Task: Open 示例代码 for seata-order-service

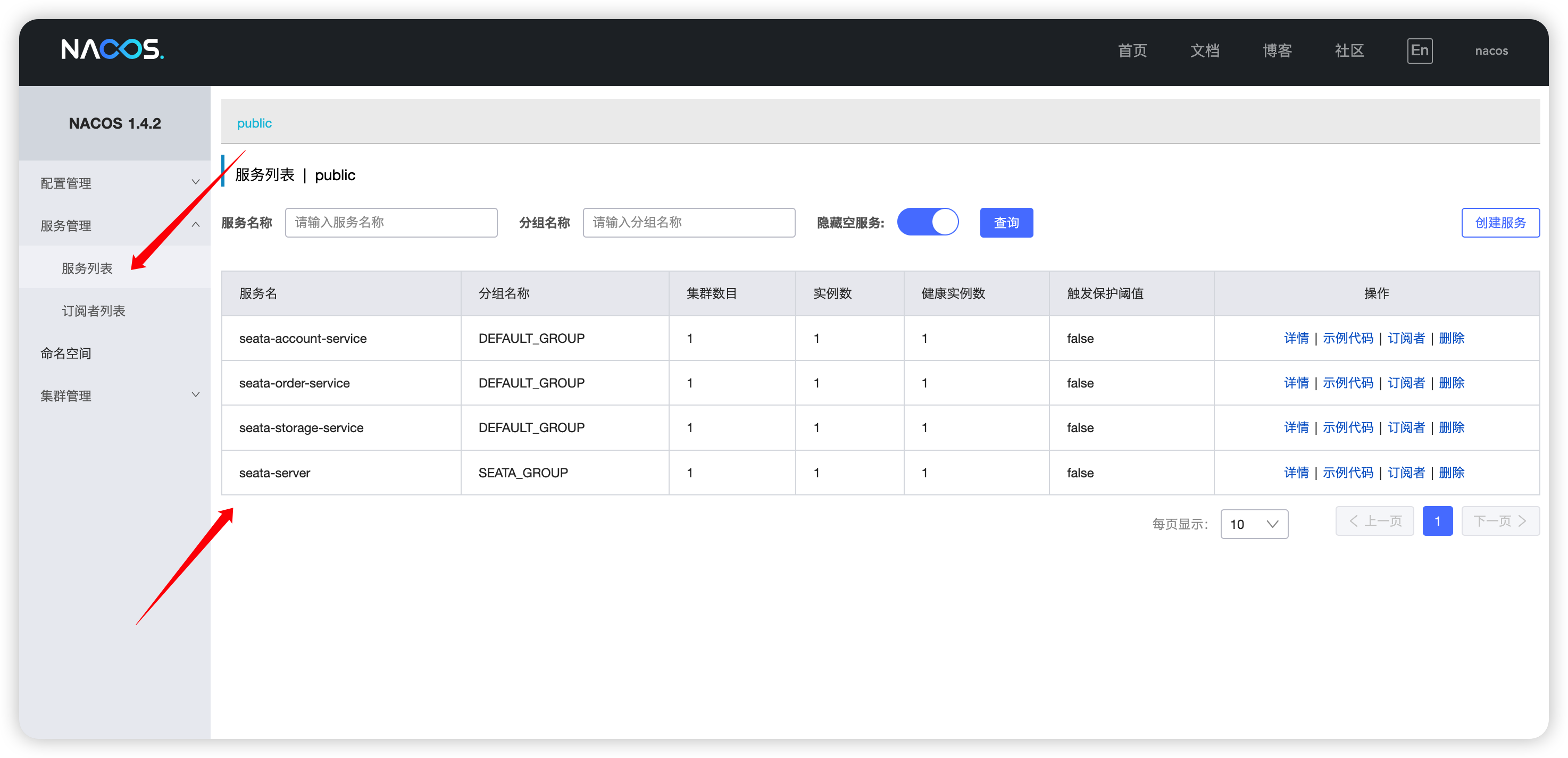Action: click(x=1348, y=383)
